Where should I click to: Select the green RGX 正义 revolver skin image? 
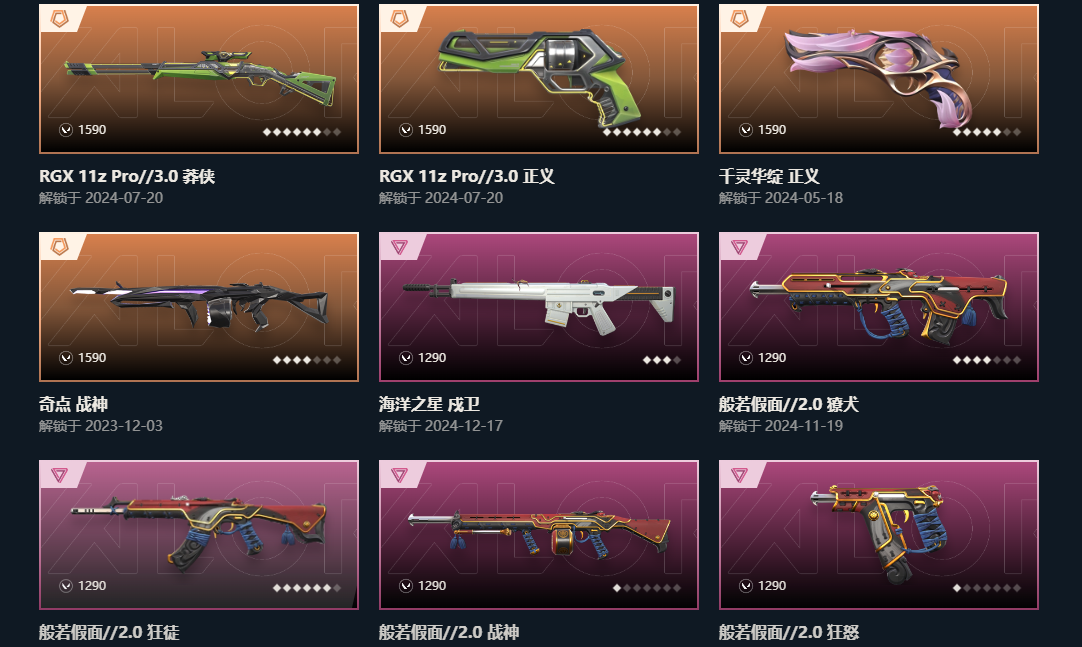tap(540, 77)
